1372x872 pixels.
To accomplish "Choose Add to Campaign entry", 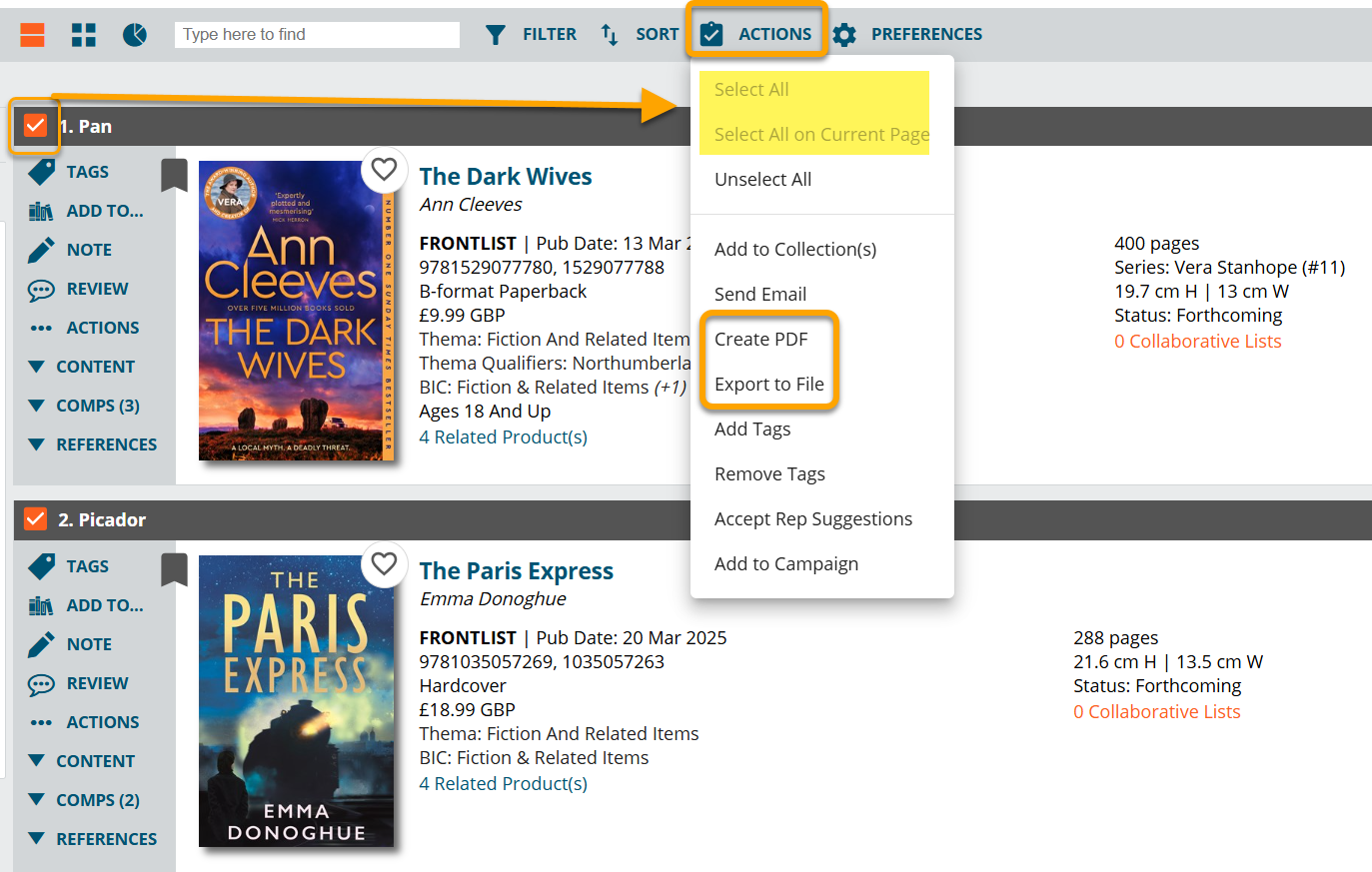I will point(785,564).
